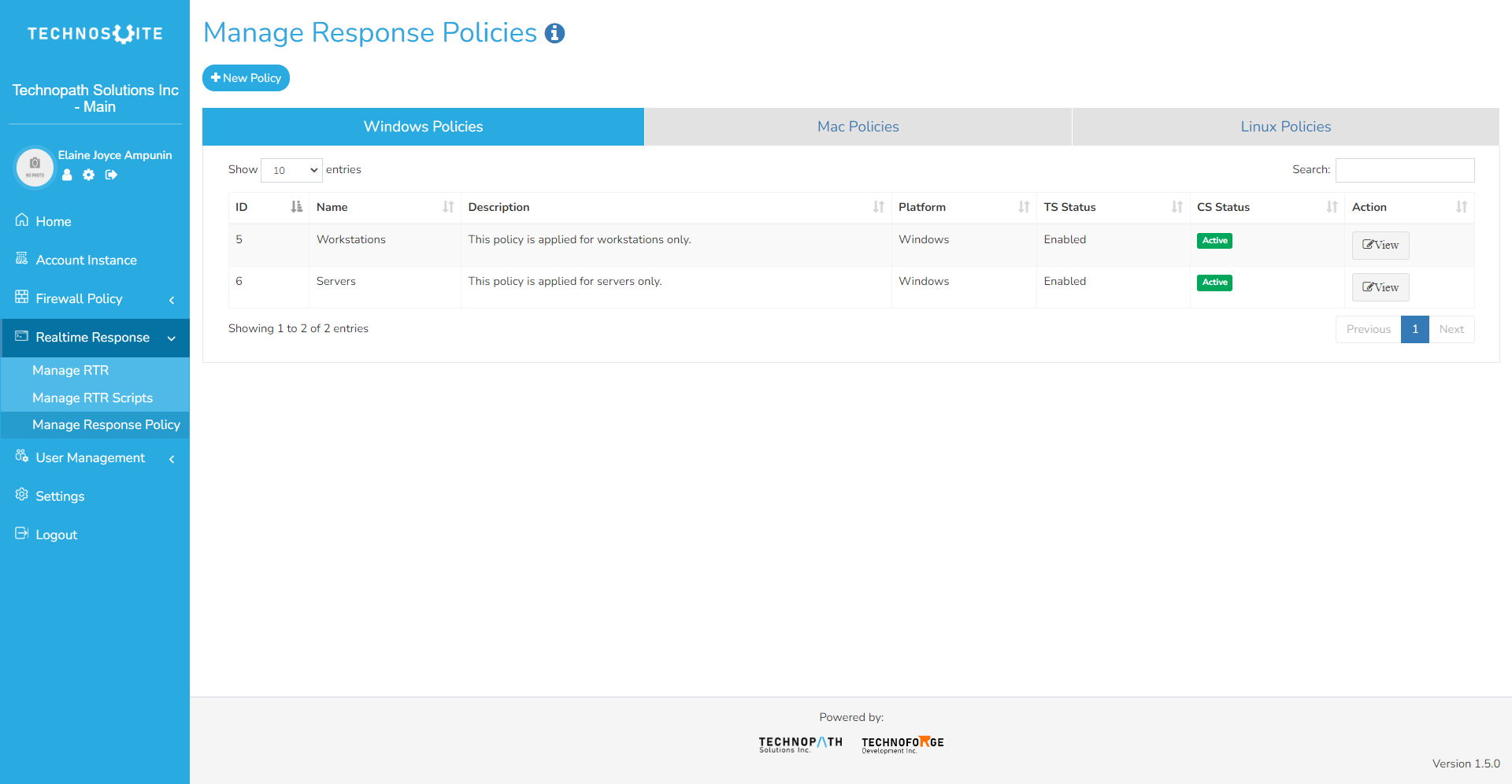View the Servers policy
Screen dimensions: 1512x784
tap(1380, 287)
